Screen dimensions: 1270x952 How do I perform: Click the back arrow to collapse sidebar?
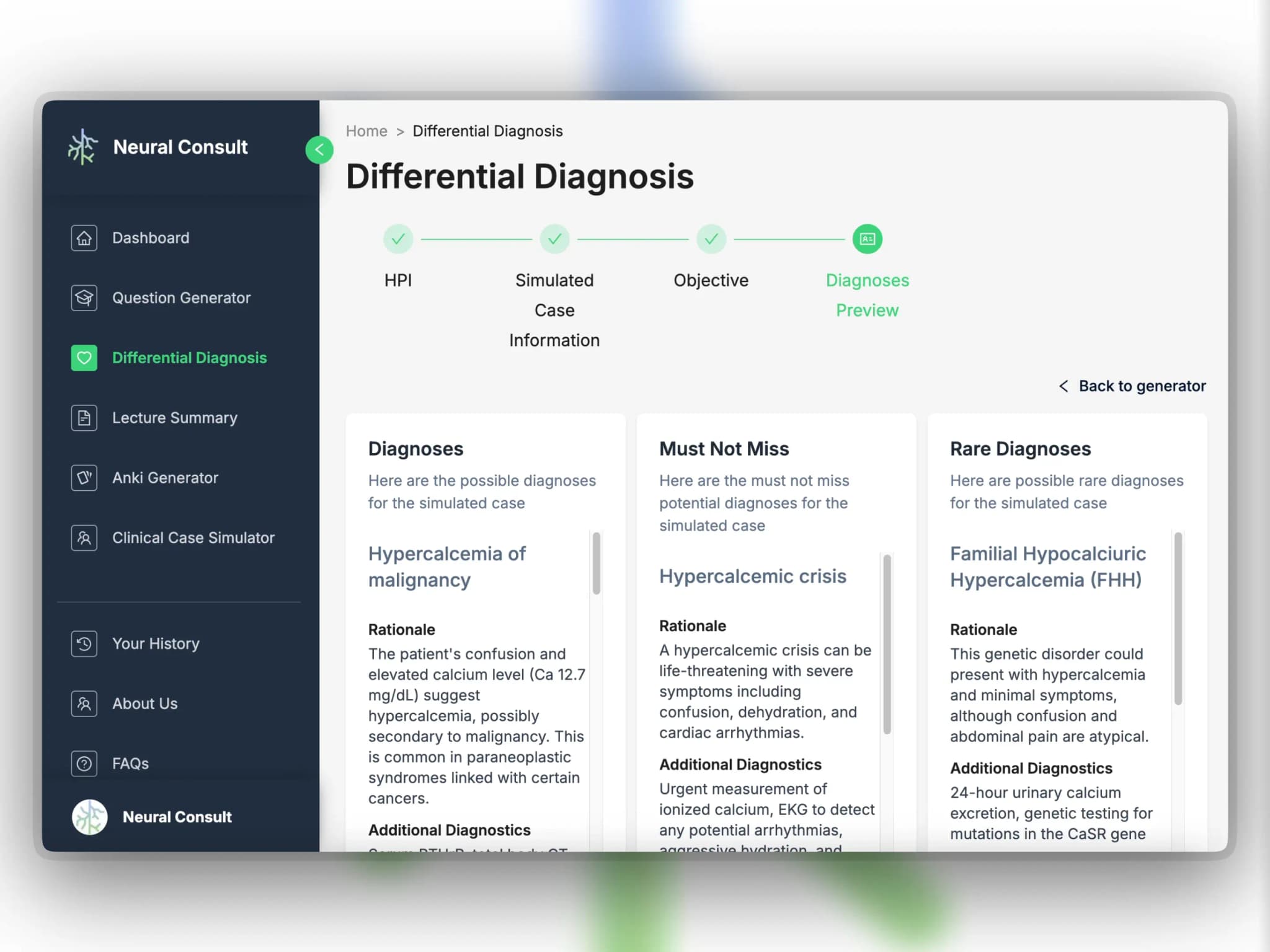[318, 148]
